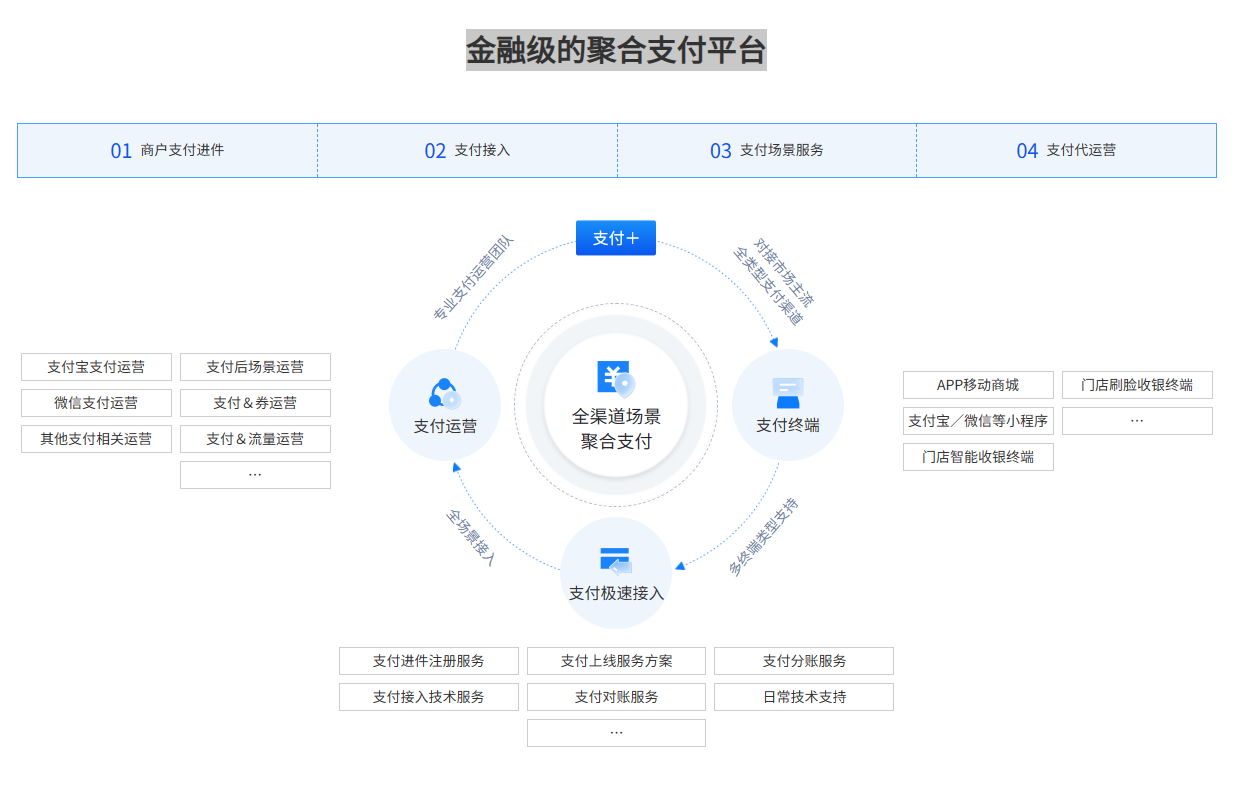Click the 其他支付相关运营 box

click(96, 439)
